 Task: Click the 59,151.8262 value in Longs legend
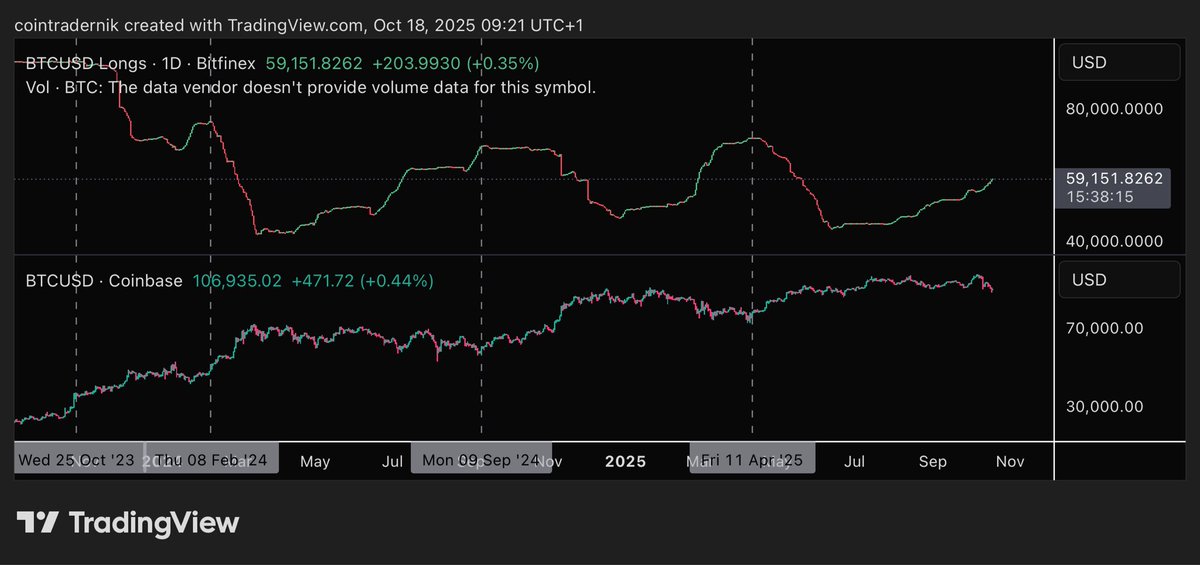tap(313, 63)
